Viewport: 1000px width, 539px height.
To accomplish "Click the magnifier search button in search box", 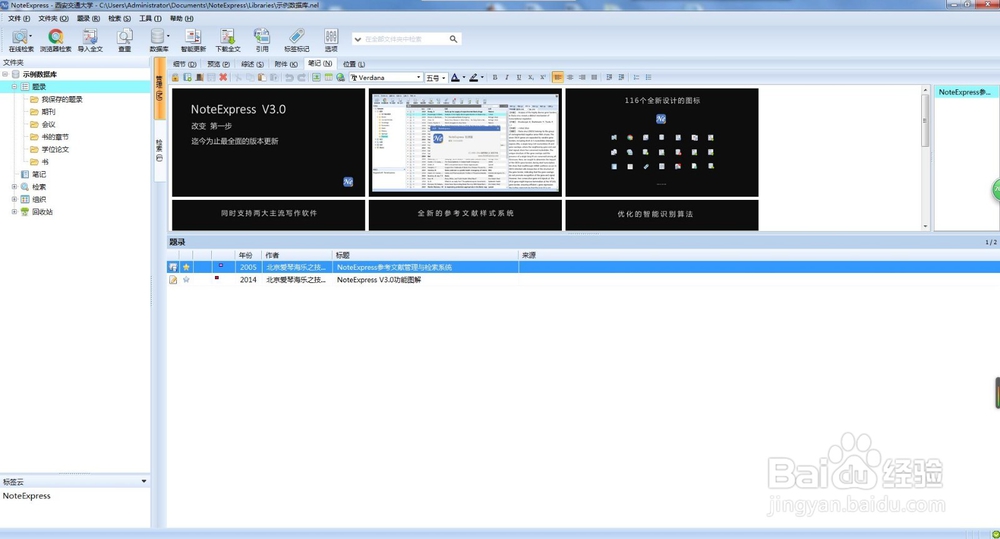I will click(453, 39).
